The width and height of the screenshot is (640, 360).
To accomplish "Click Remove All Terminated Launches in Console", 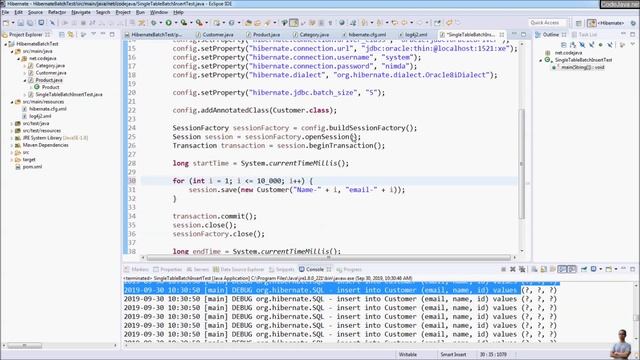I will point(522,269).
